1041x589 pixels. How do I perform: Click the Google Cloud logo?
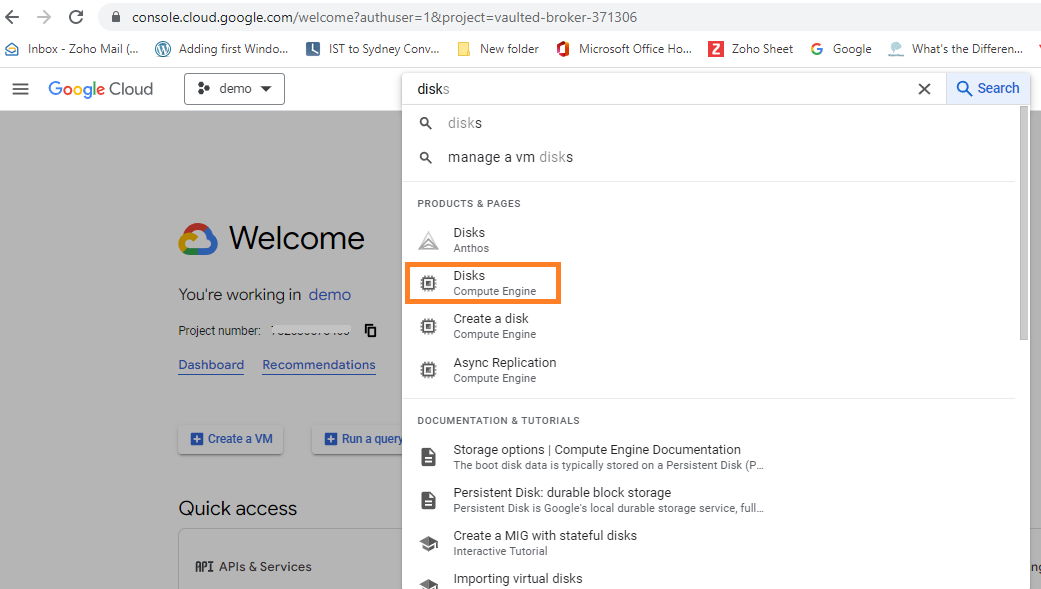(101, 89)
